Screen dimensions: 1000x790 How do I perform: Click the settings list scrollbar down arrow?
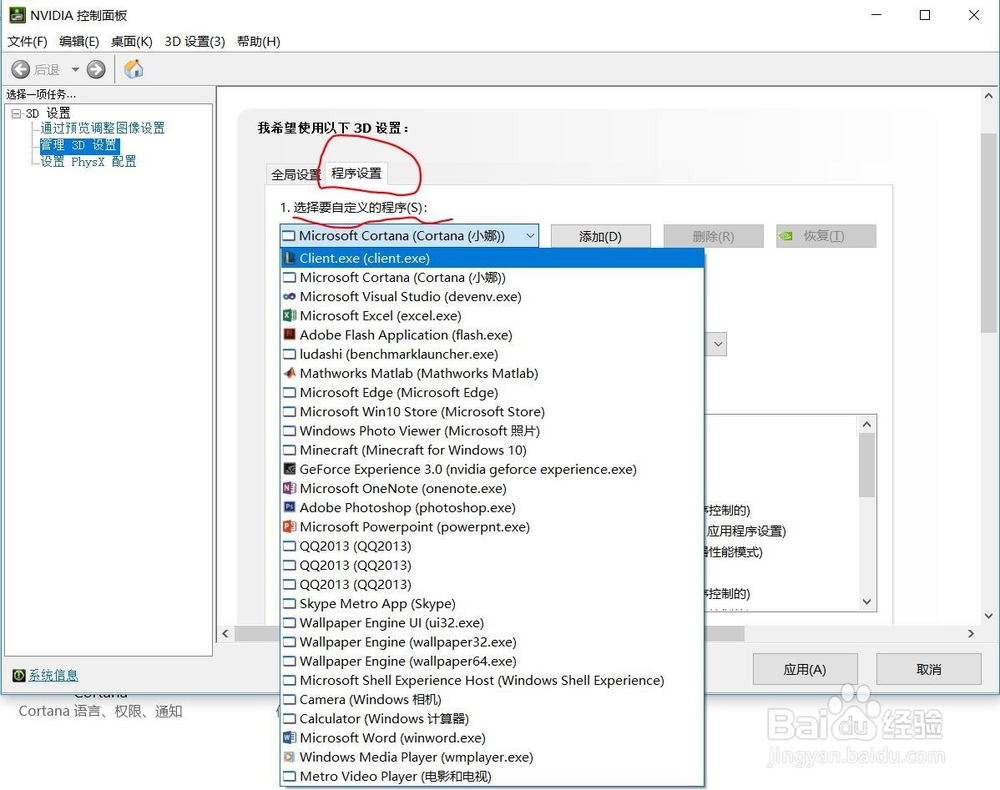[x=867, y=601]
